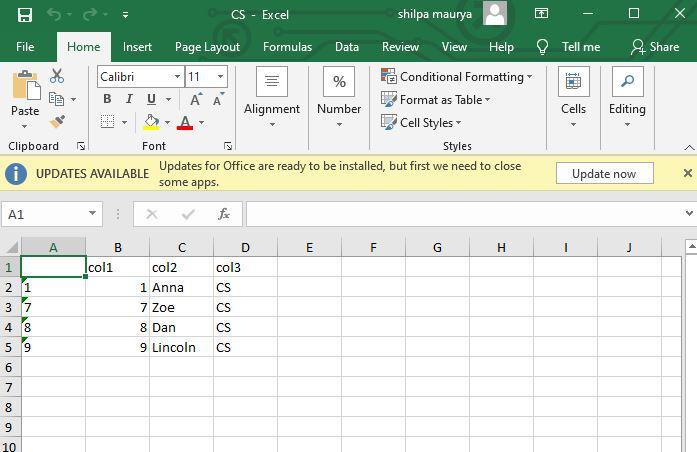This screenshot has height=452, width=697.
Task: Toggle Underline formatting
Action: (x=151, y=99)
